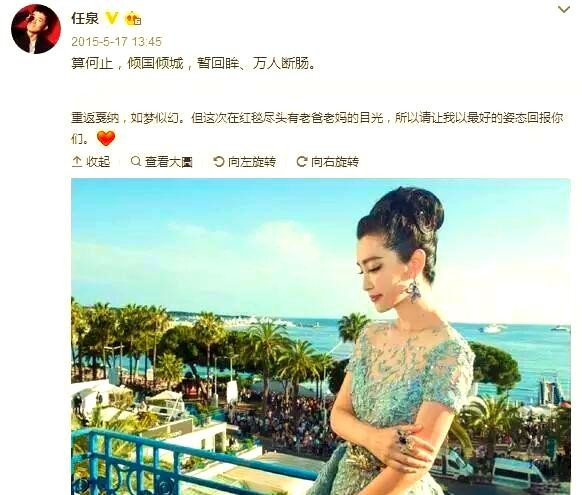
Task: Open the post timestamp 2015-5-17 13:45
Action: click(117, 42)
